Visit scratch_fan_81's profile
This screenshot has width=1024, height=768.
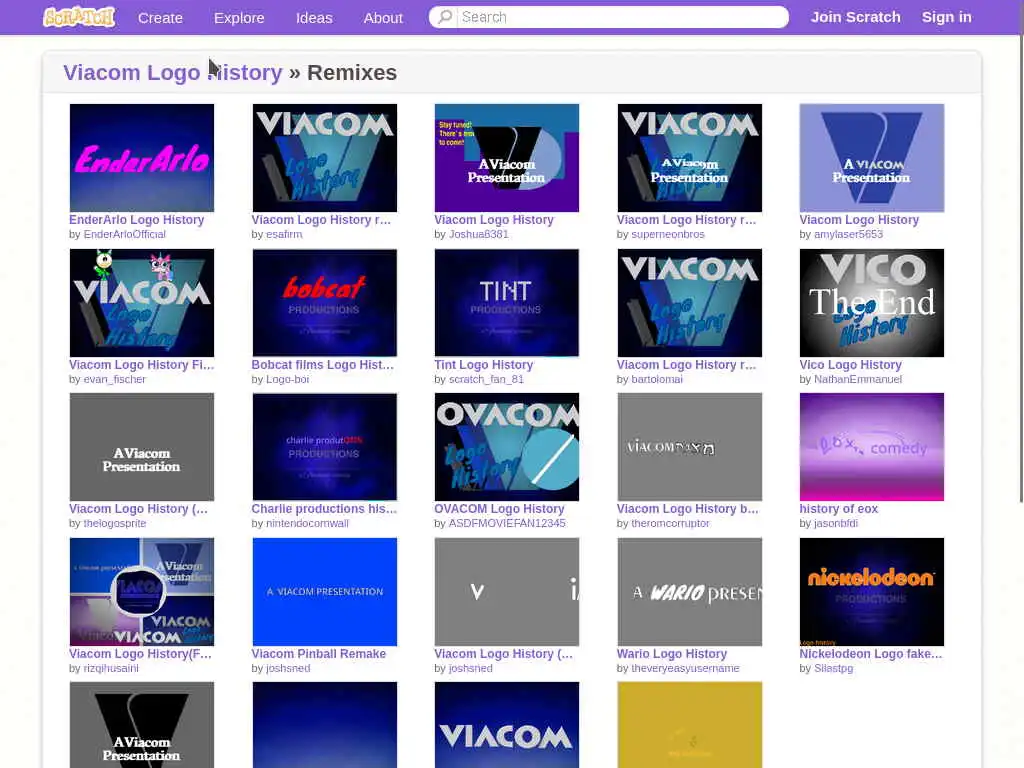pos(487,379)
